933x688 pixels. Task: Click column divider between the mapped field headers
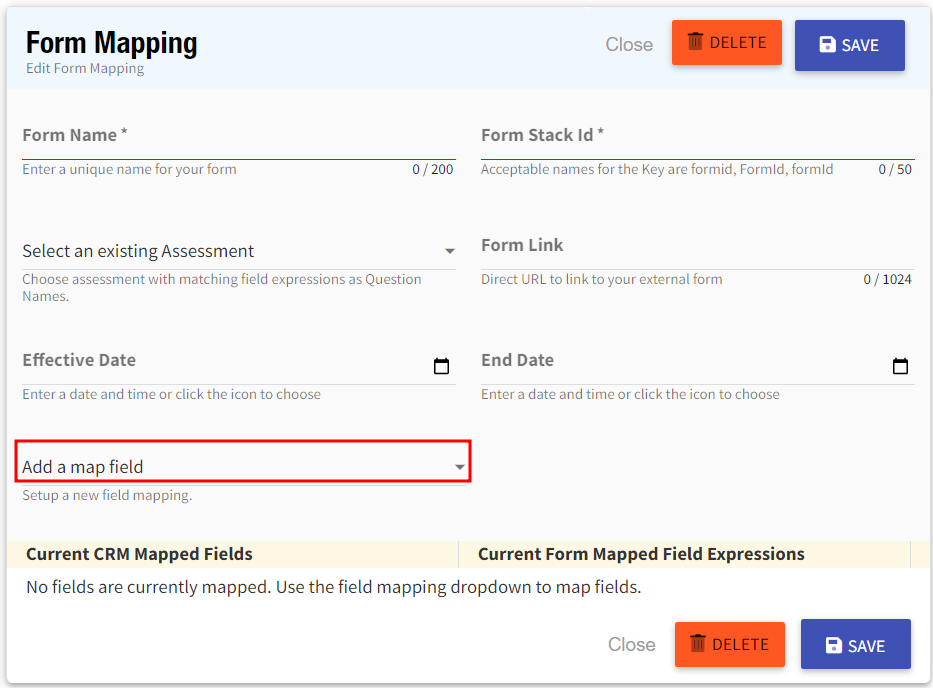[x=458, y=554]
